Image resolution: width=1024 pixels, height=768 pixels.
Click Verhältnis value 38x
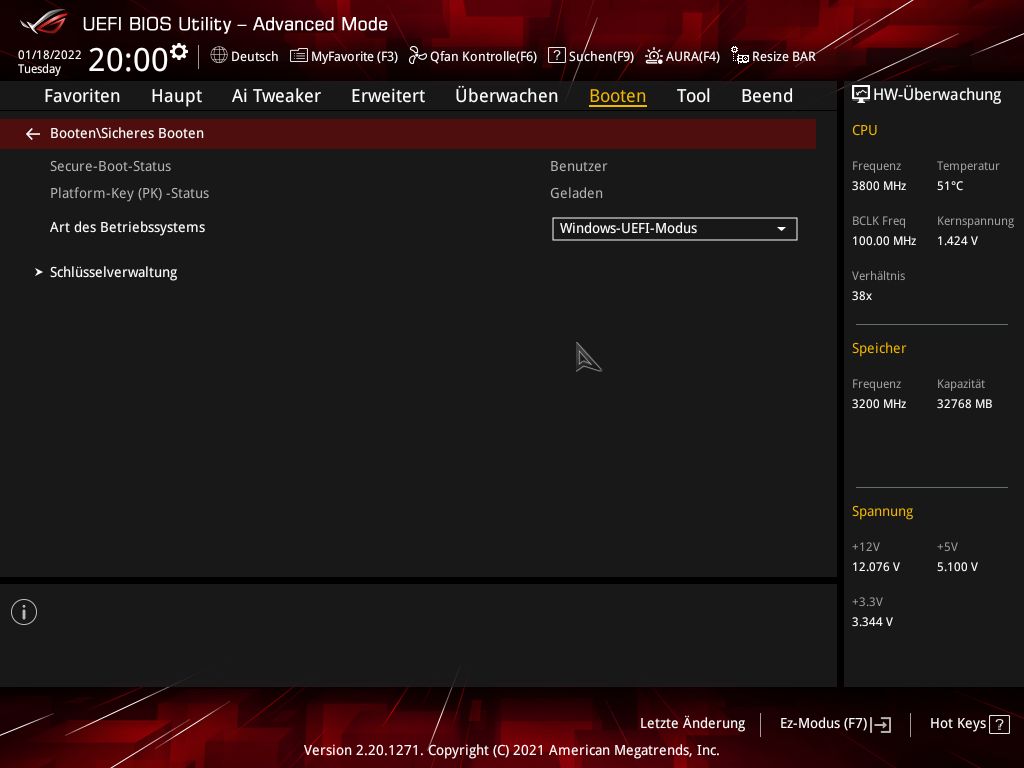click(862, 296)
